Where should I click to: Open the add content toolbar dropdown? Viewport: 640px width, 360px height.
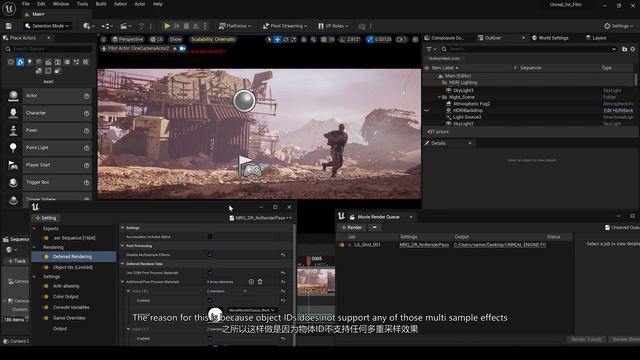(x=89, y=26)
